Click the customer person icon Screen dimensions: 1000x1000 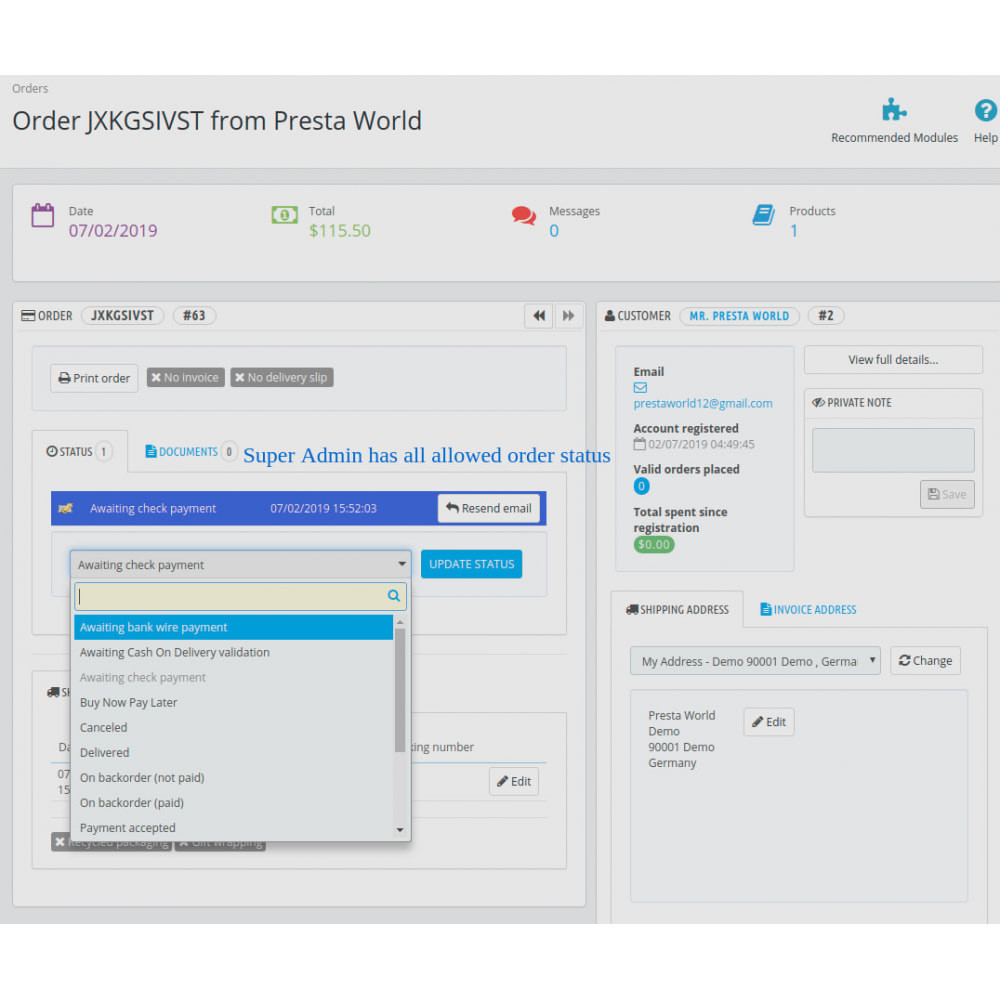tap(610, 316)
